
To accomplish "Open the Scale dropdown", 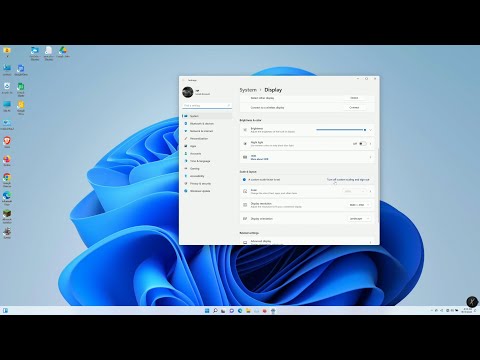I will tap(354, 191).
